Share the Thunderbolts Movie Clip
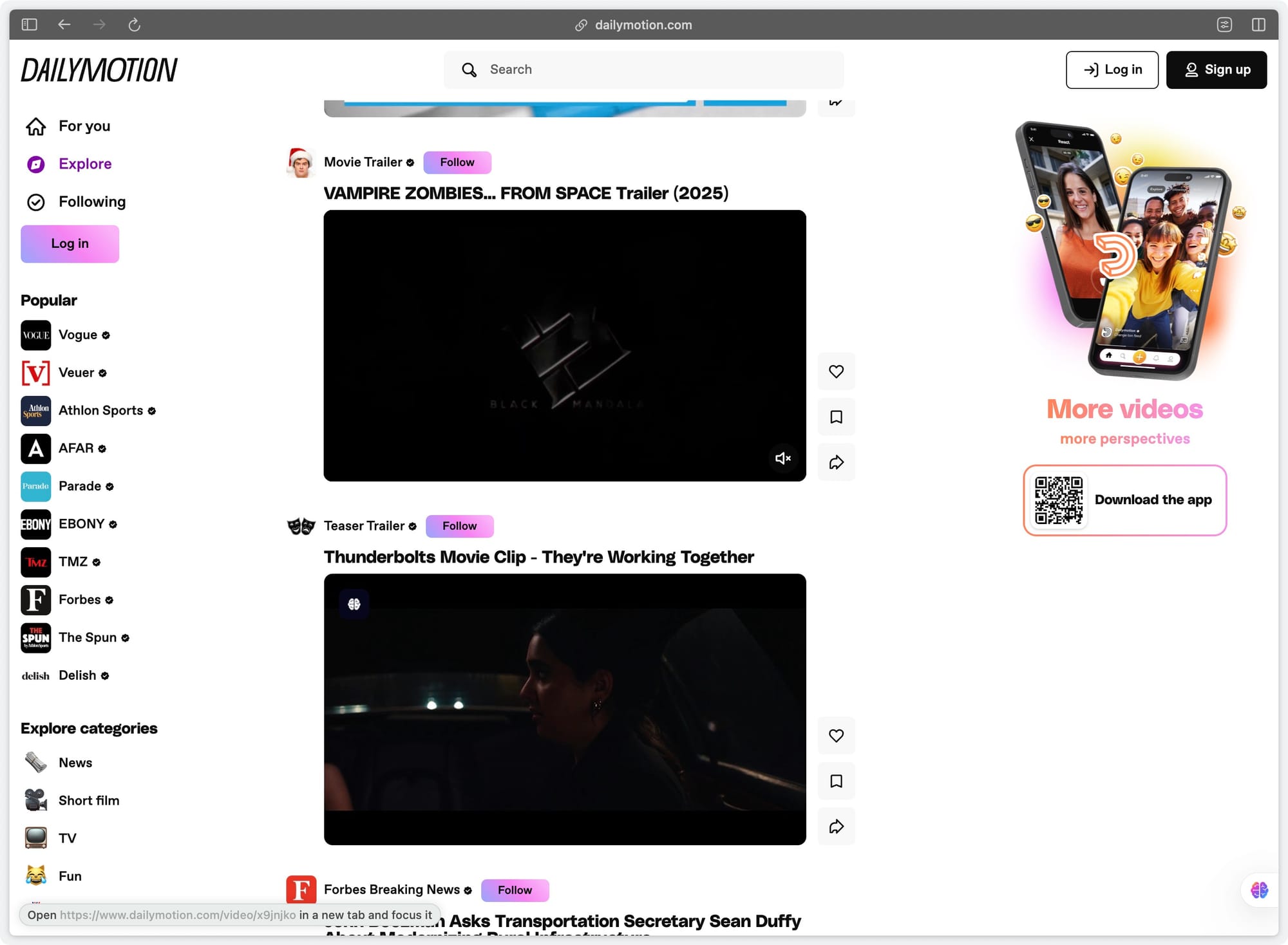Screen dimensions: 1288x945 836,827
